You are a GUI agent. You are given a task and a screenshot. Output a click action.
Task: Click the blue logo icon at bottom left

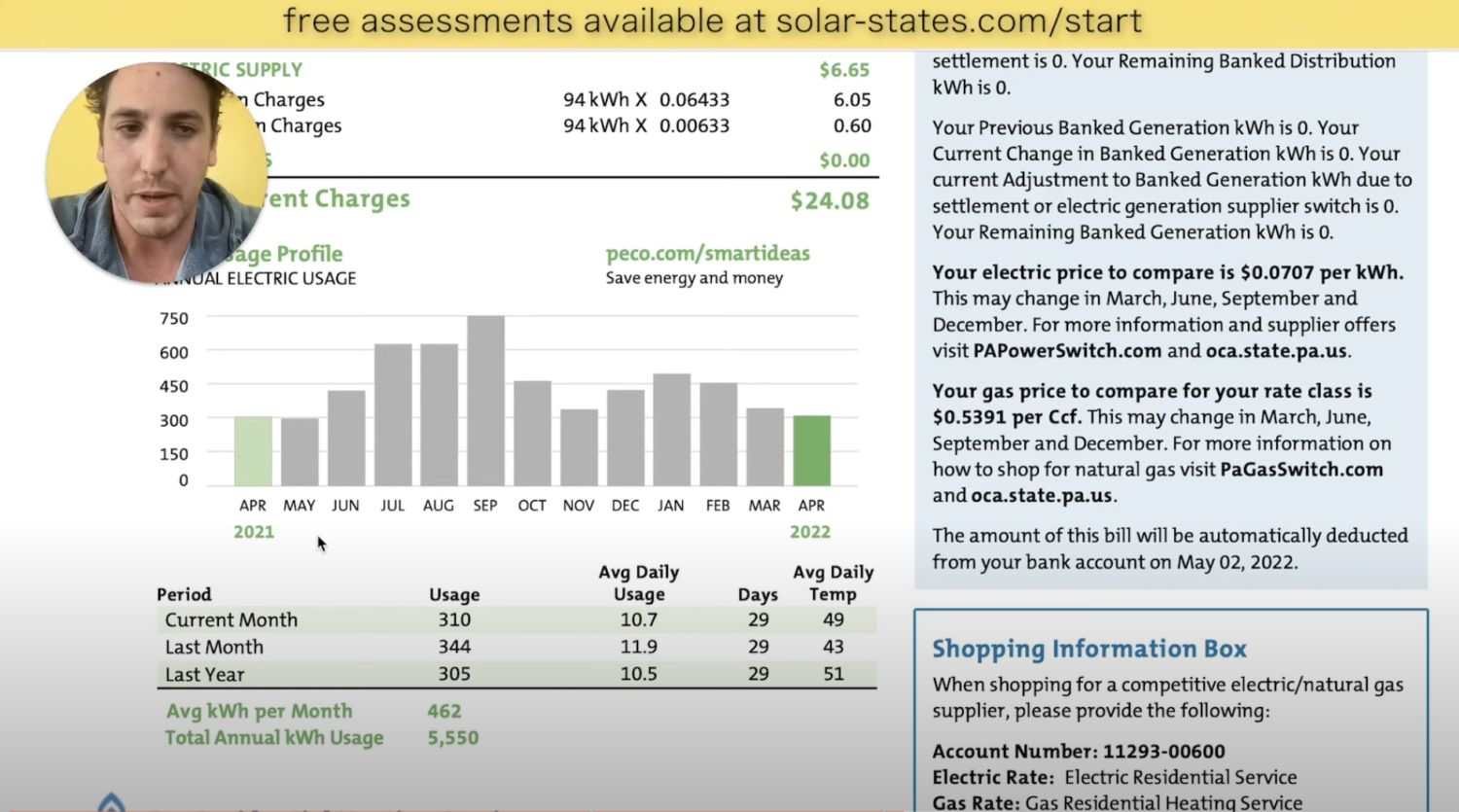(111, 802)
